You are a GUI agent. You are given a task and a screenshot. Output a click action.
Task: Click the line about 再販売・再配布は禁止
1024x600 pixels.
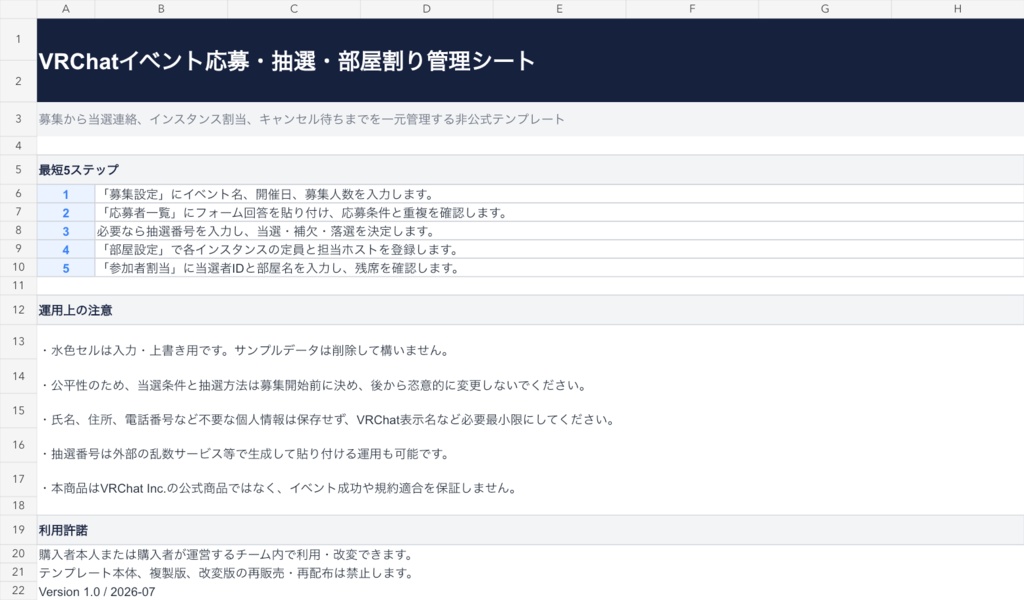[226, 573]
